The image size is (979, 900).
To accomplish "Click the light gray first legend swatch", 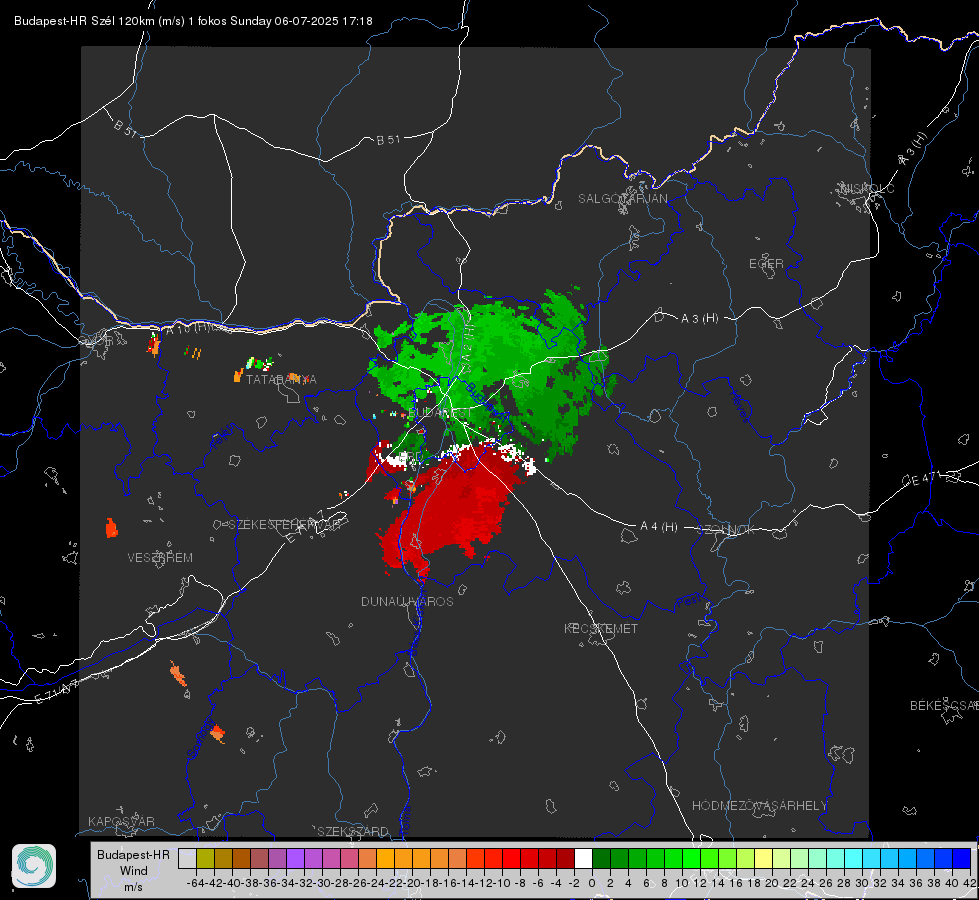I will pyautogui.click(x=187, y=858).
